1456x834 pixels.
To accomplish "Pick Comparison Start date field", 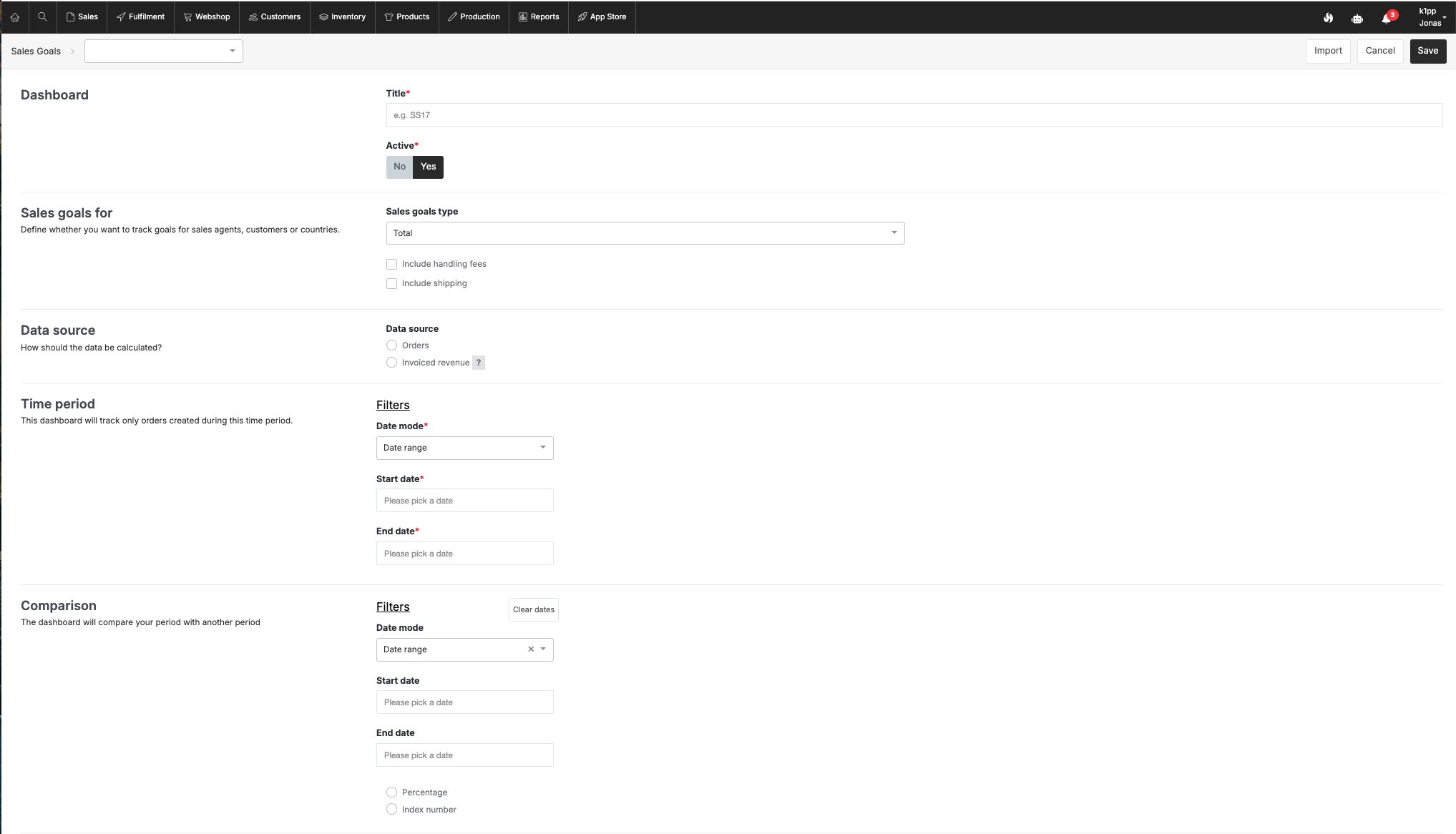I will click(465, 702).
